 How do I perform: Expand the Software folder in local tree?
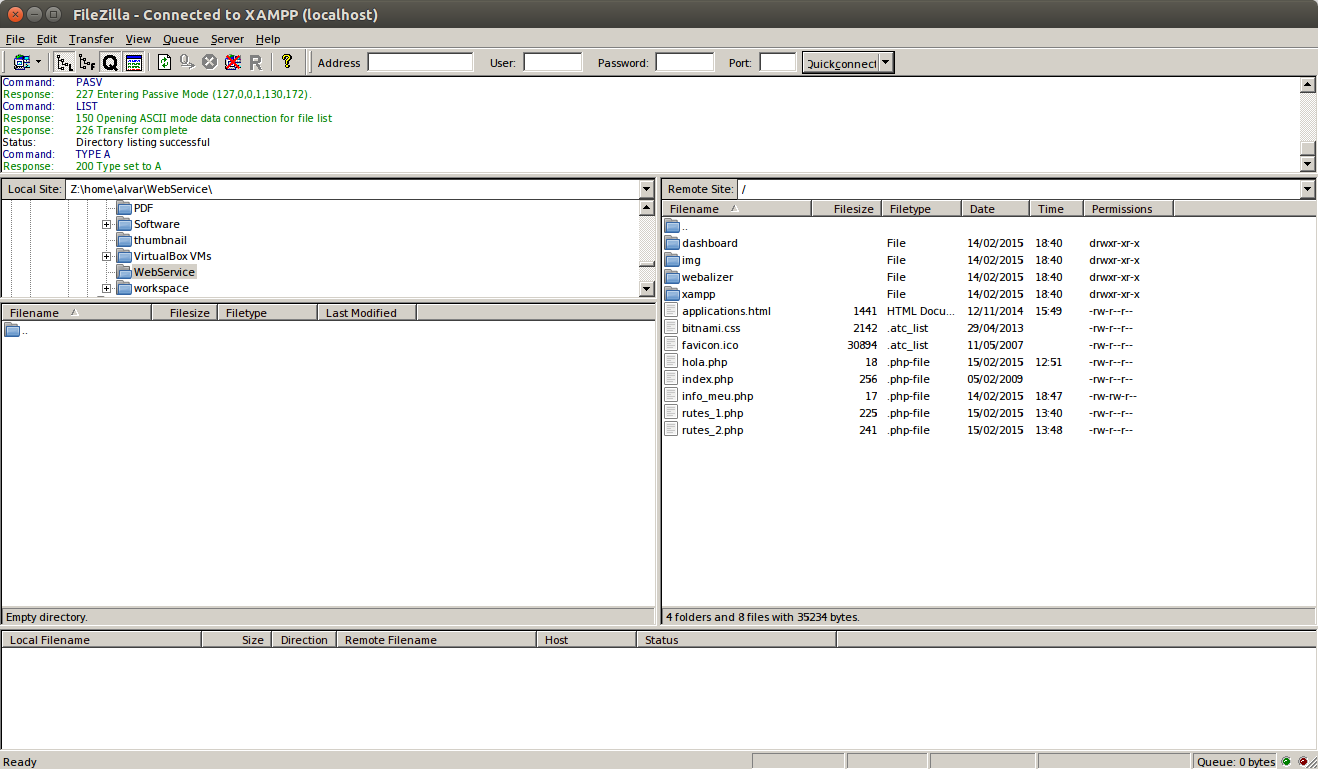pyautogui.click(x=106, y=224)
